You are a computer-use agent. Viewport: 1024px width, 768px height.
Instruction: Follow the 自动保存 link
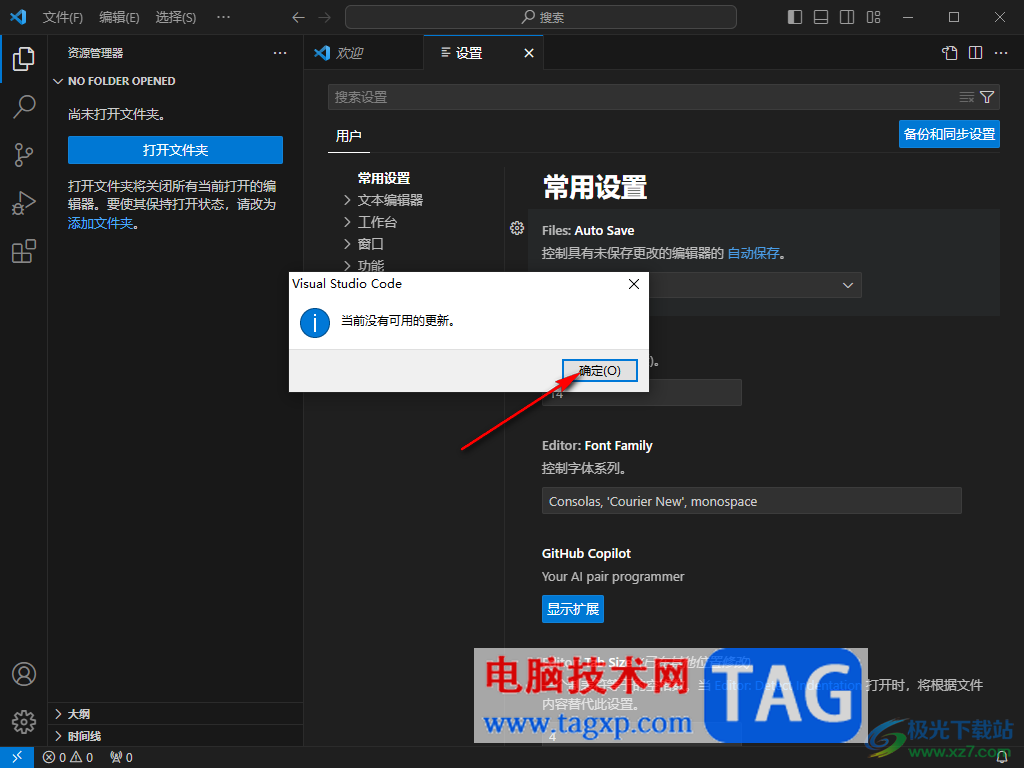(x=754, y=253)
